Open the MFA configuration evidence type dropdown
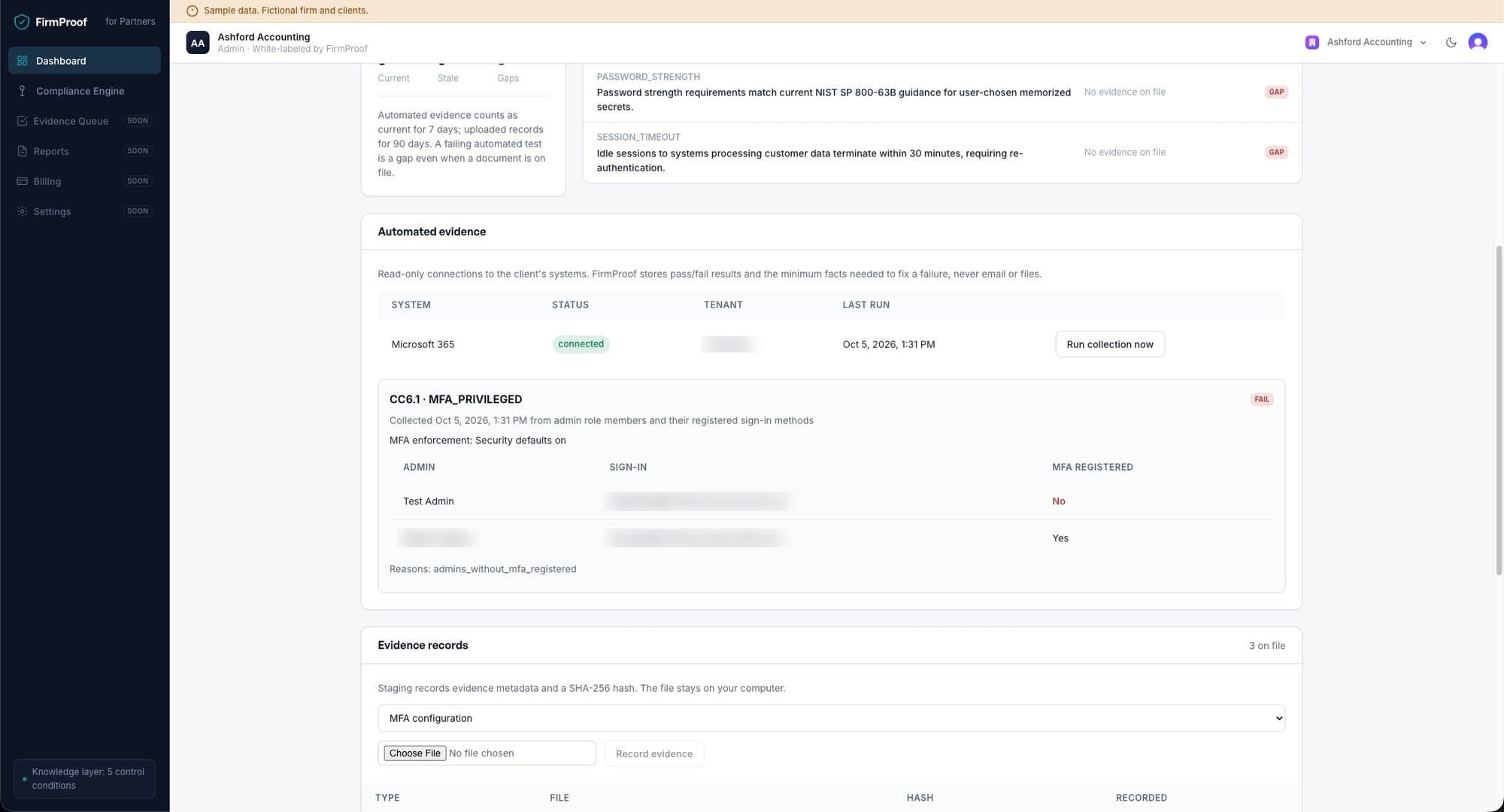This screenshot has width=1504, height=812. (x=831, y=718)
